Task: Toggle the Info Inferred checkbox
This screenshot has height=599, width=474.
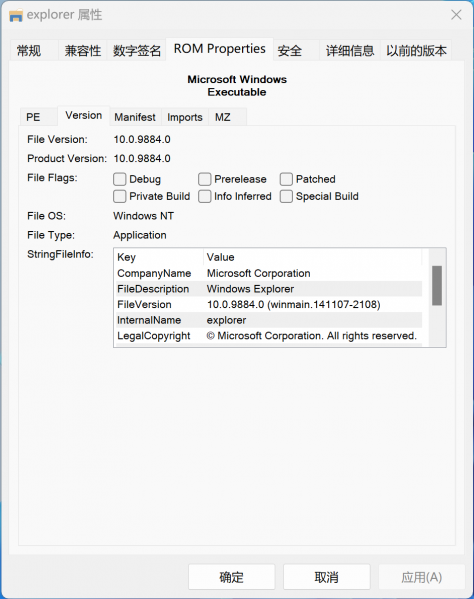Action: [x=204, y=196]
